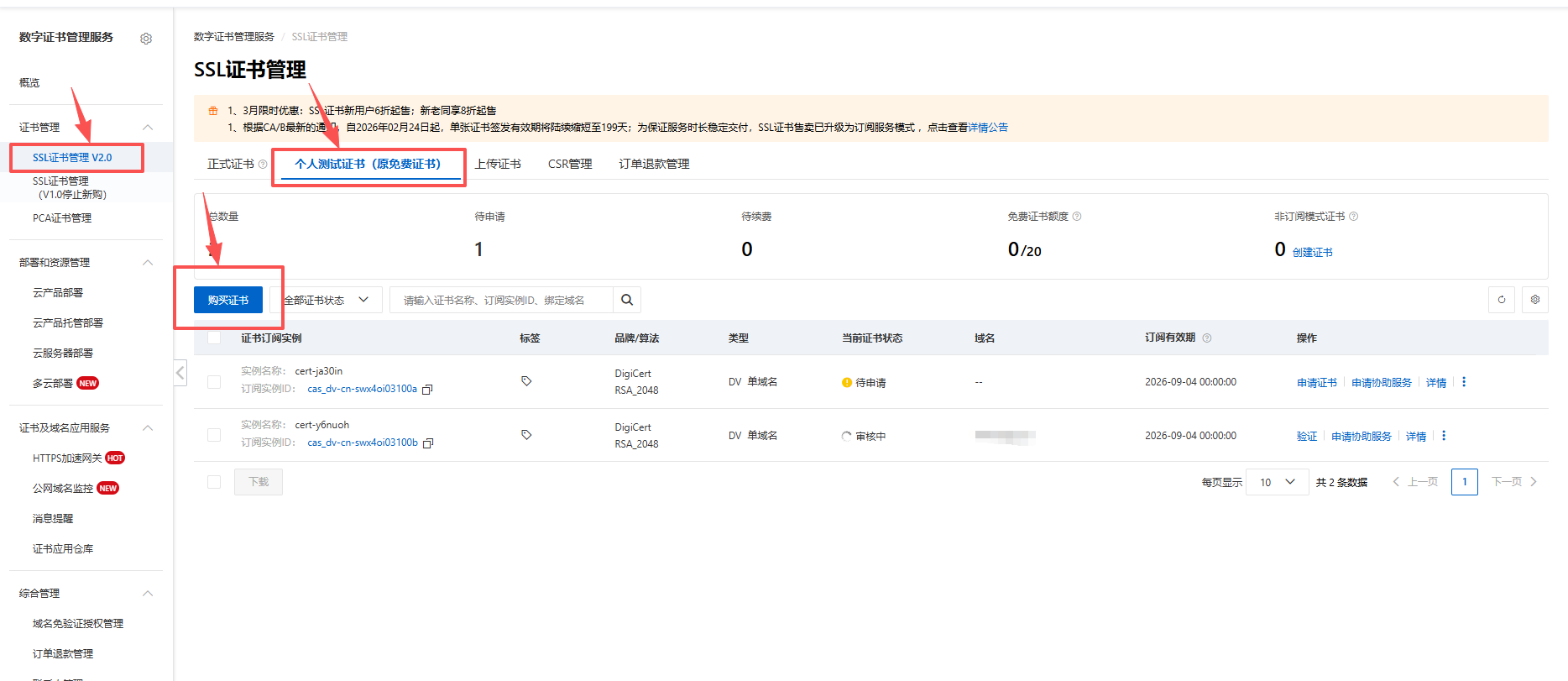Click the tag icon for cert-y6nuoh
Viewport: 1568px width, 681px height.
click(526, 435)
